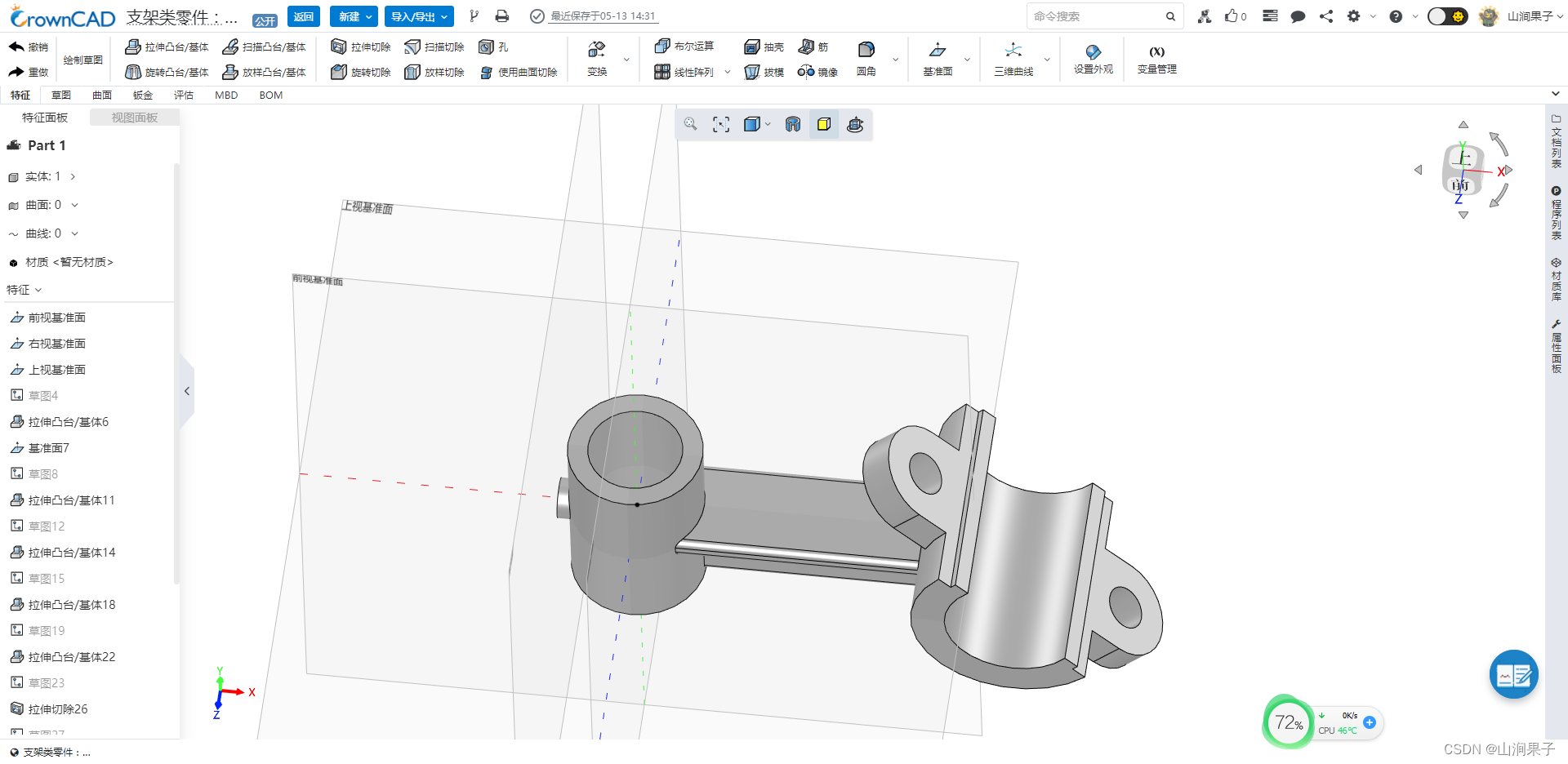Select 使用曲面切除 cut with surface tool
The height and width of the screenshot is (764, 1568).
519,73
